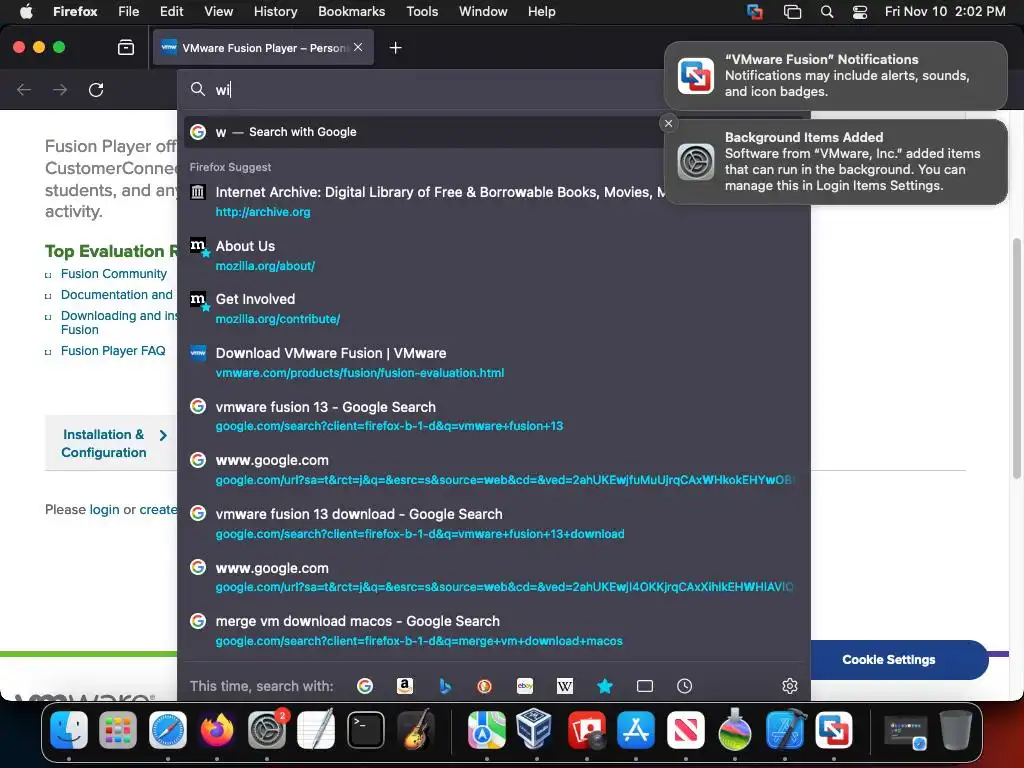Open the Edit menu

coord(172,11)
